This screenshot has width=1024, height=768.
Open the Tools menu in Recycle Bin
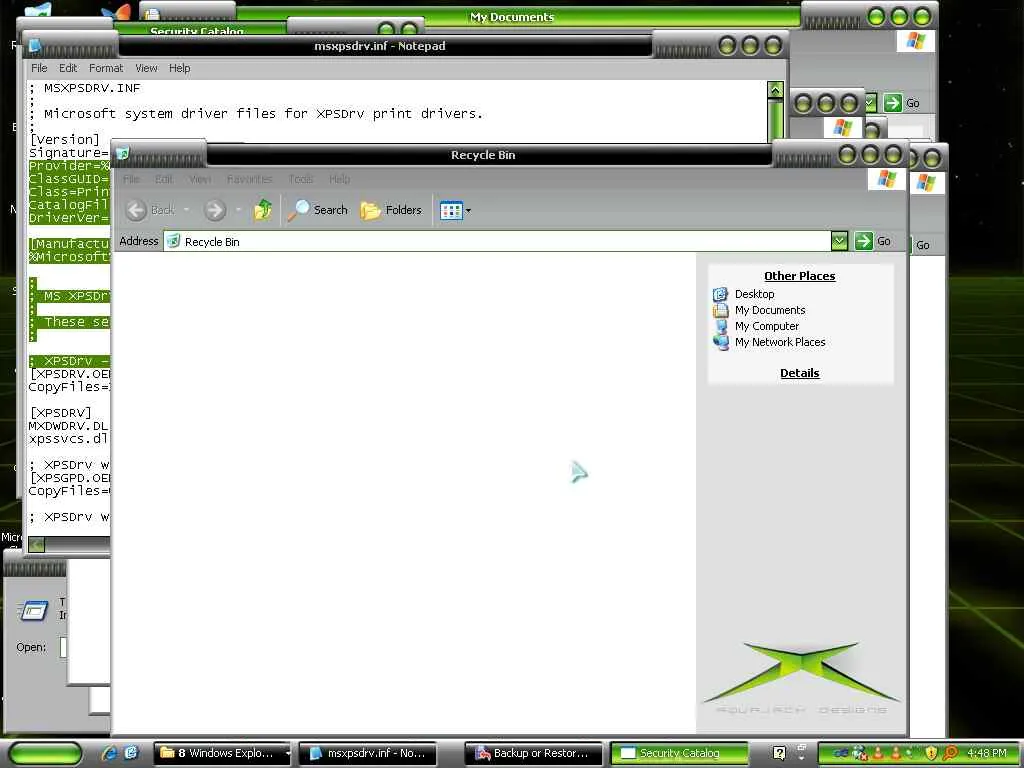[x=300, y=179]
